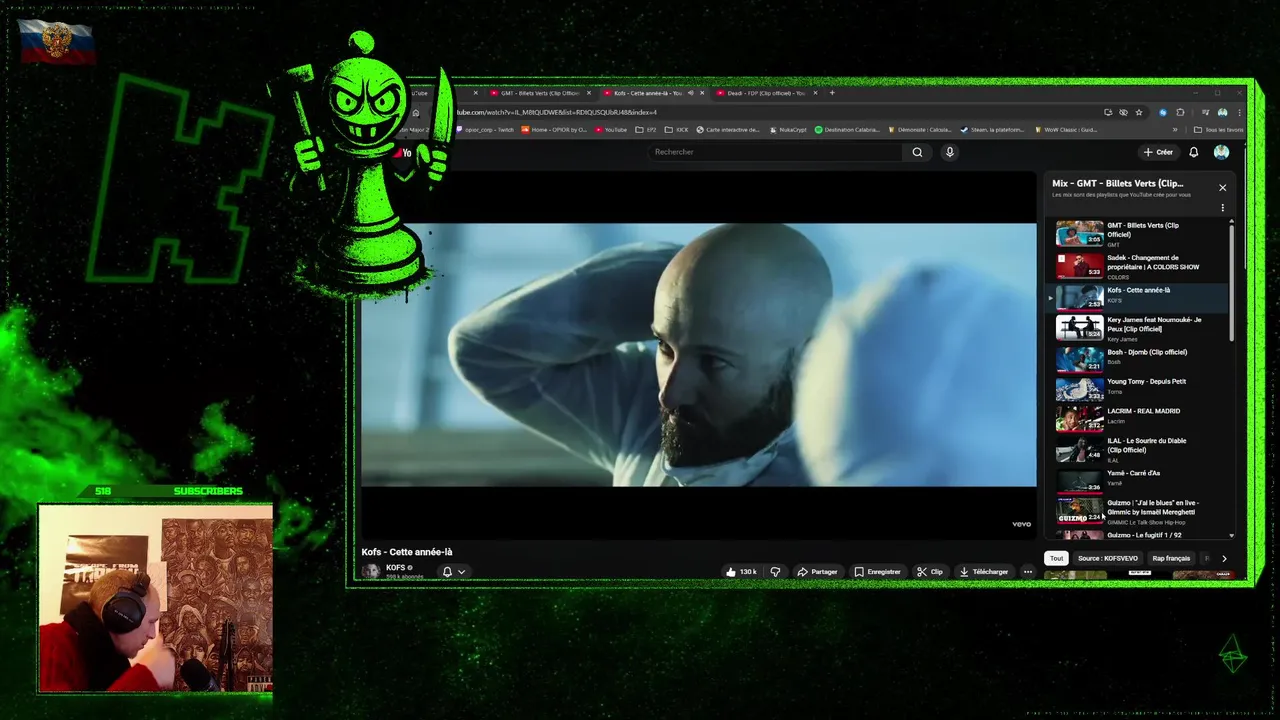Click the YouTube search magnifier icon
This screenshot has height=720, width=1280.
click(x=917, y=152)
